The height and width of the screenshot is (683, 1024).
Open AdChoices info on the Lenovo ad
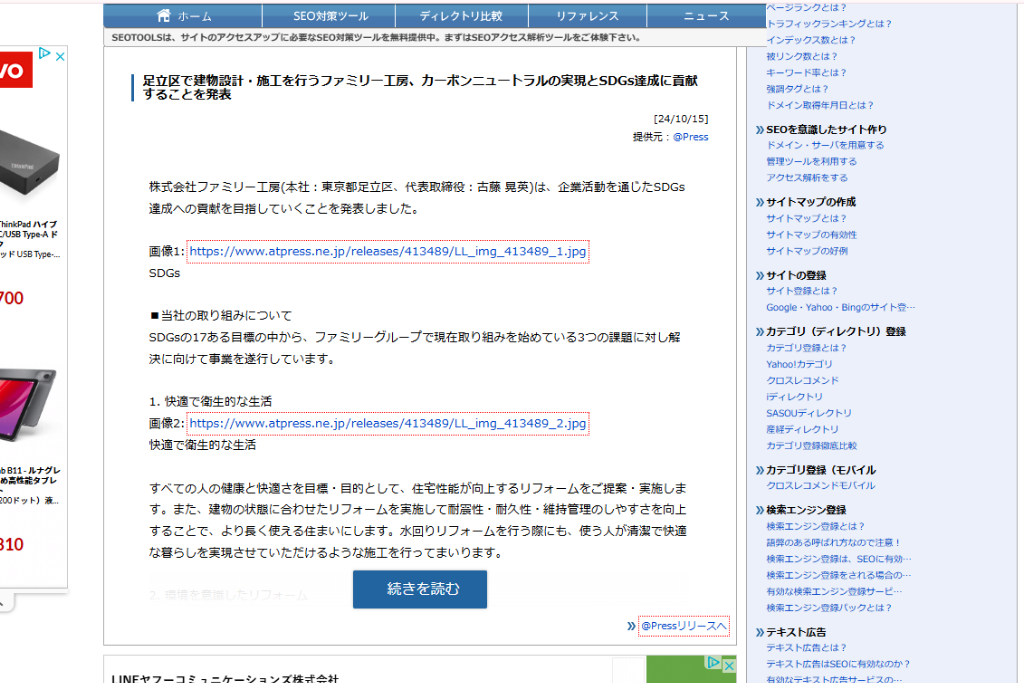[x=44, y=54]
